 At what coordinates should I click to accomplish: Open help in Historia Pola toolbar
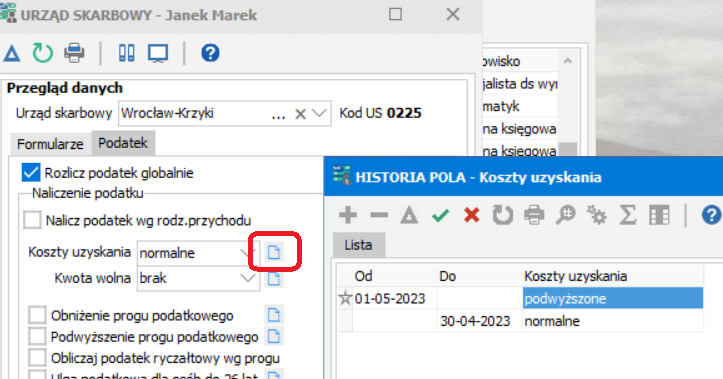[711, 215]
